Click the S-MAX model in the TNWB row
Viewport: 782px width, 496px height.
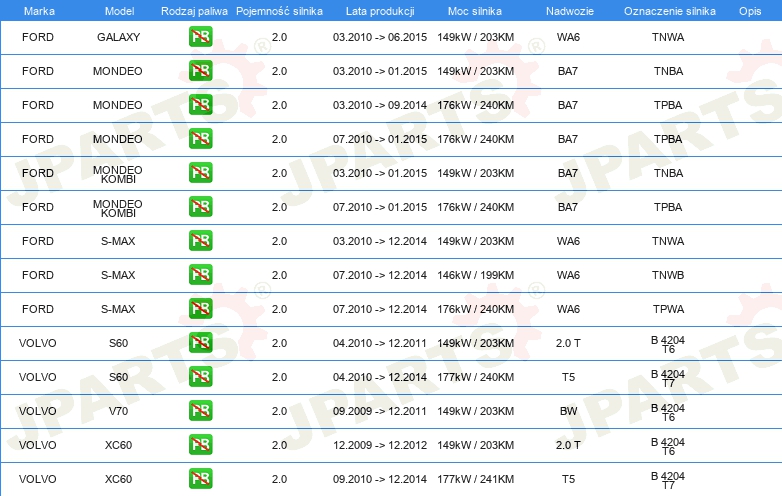(118, 275)
